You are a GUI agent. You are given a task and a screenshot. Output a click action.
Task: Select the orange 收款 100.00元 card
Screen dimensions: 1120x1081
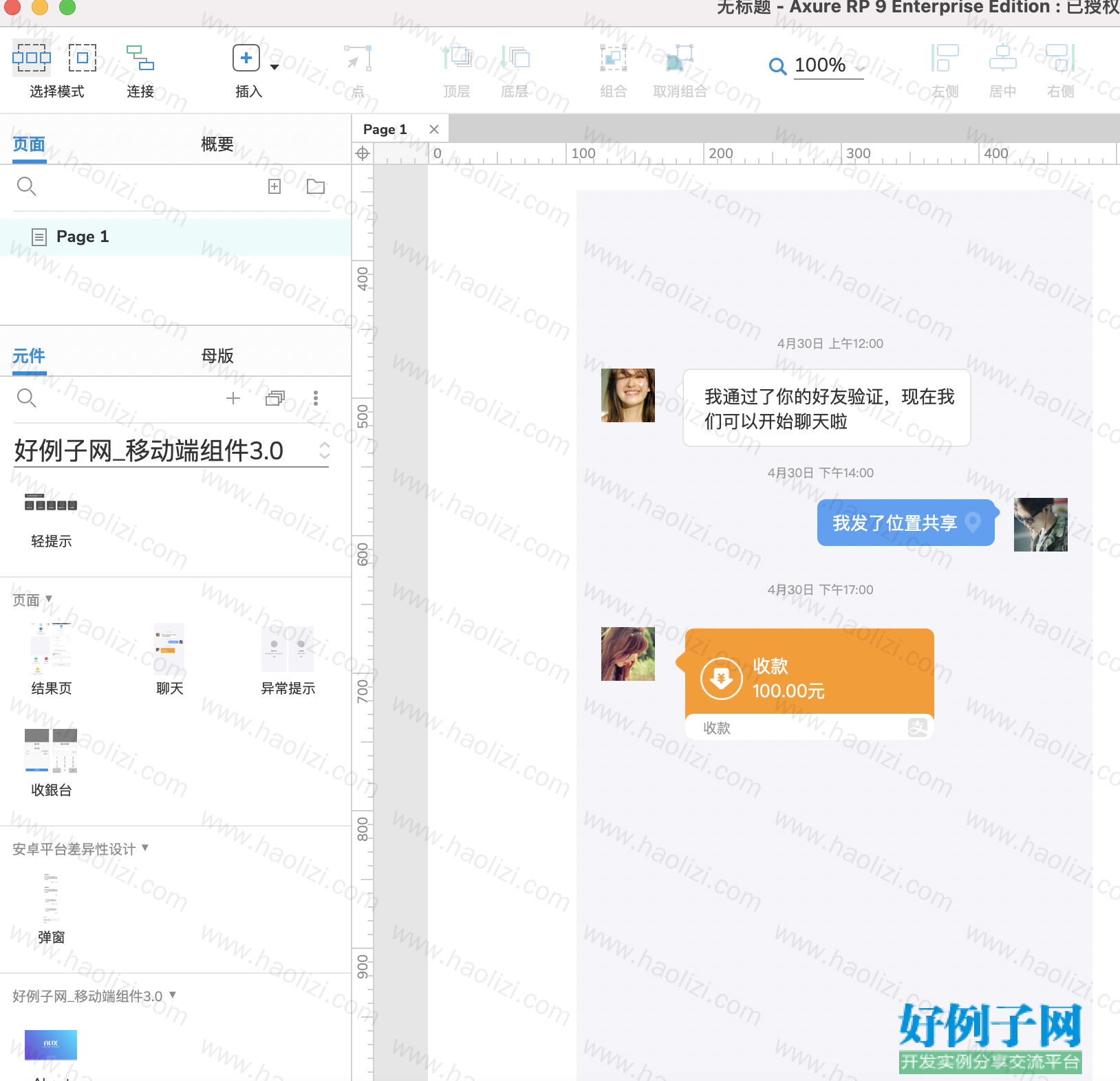click(x=809, y=671)
